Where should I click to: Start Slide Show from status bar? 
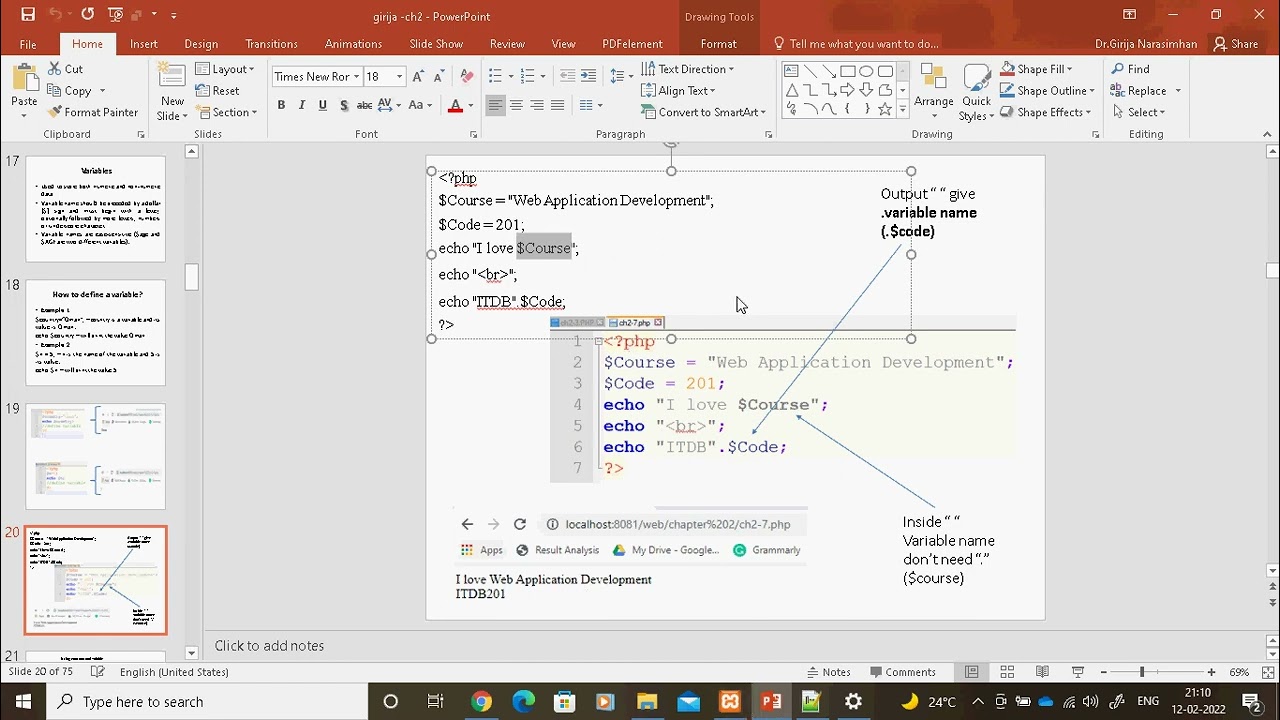click(1077, 672)
